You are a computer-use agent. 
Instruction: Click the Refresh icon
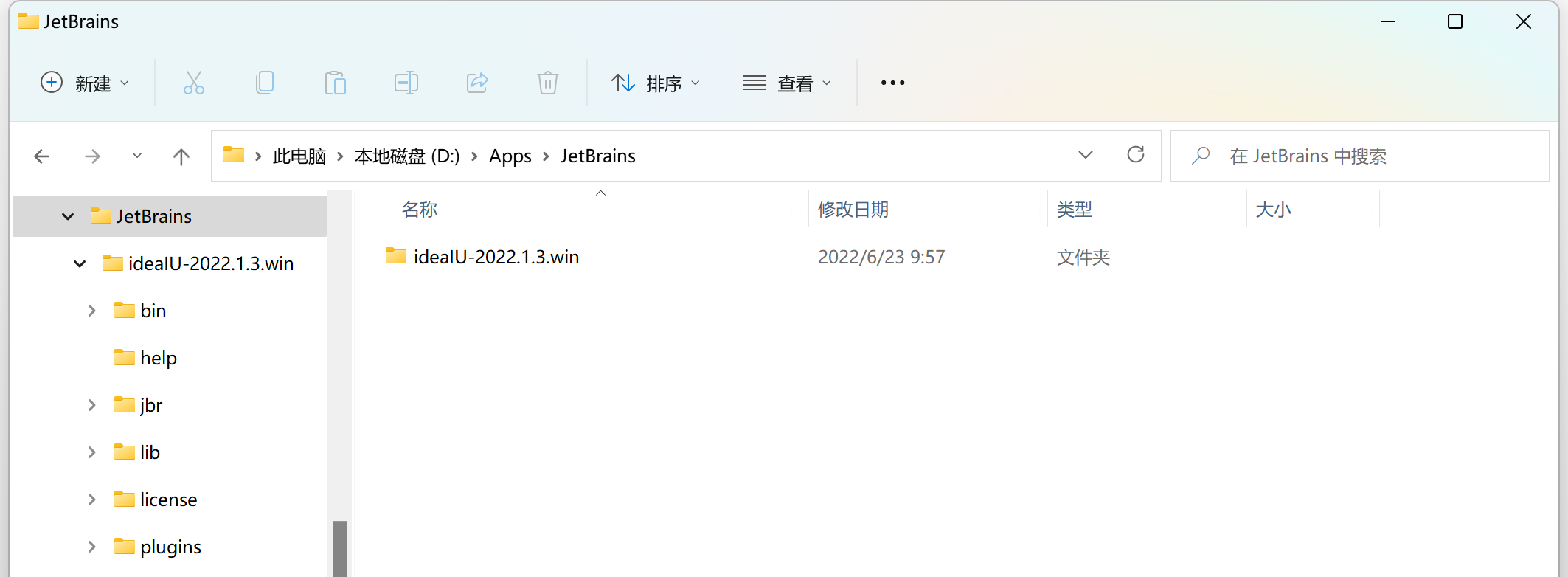1136,154
